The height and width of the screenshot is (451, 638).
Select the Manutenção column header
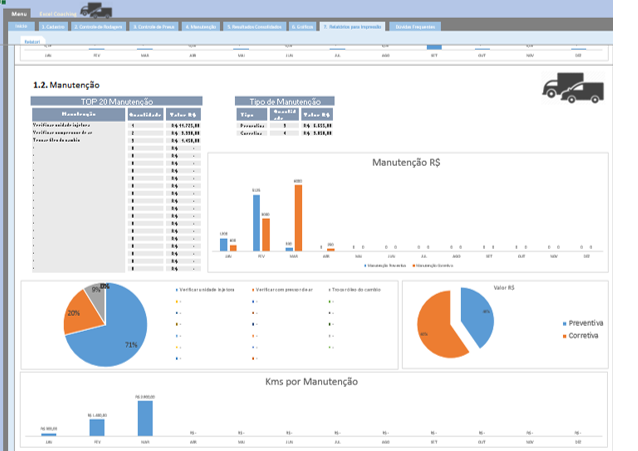[x=79, y=114]
